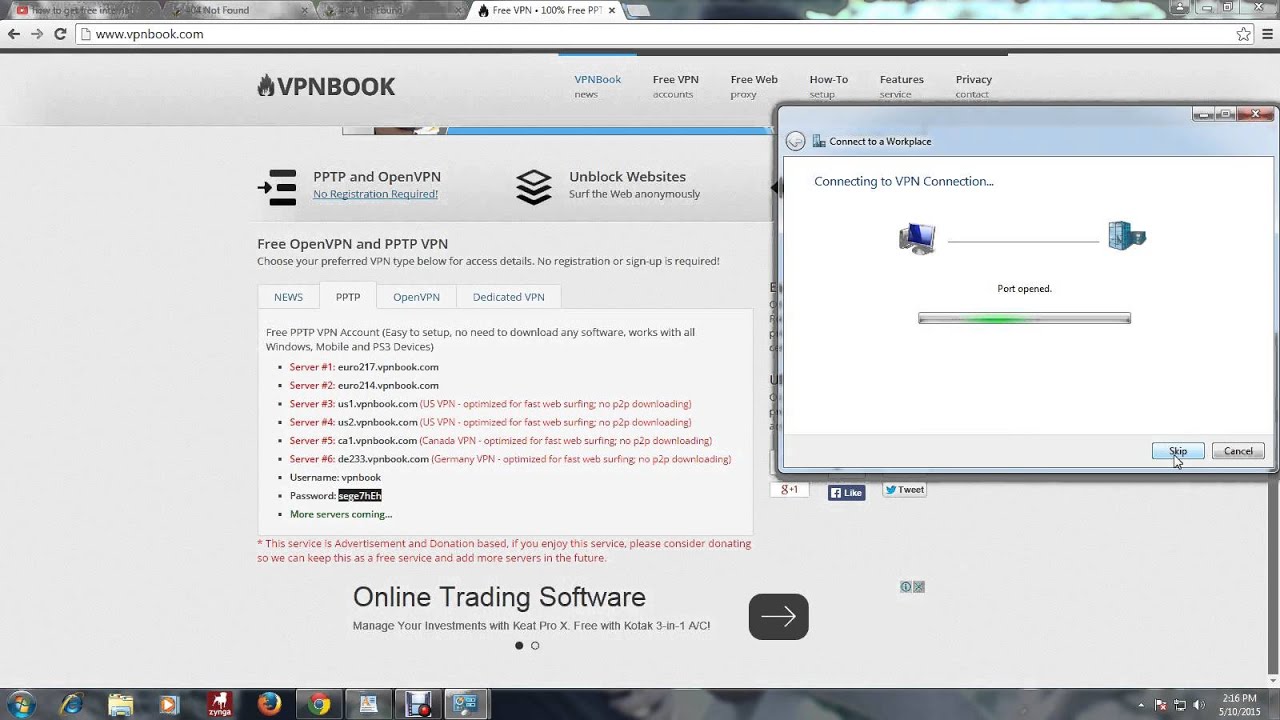Click euro217.vpnbook.com server text
The height and width of the screenshot is (720, 1280).
[388, 367]
